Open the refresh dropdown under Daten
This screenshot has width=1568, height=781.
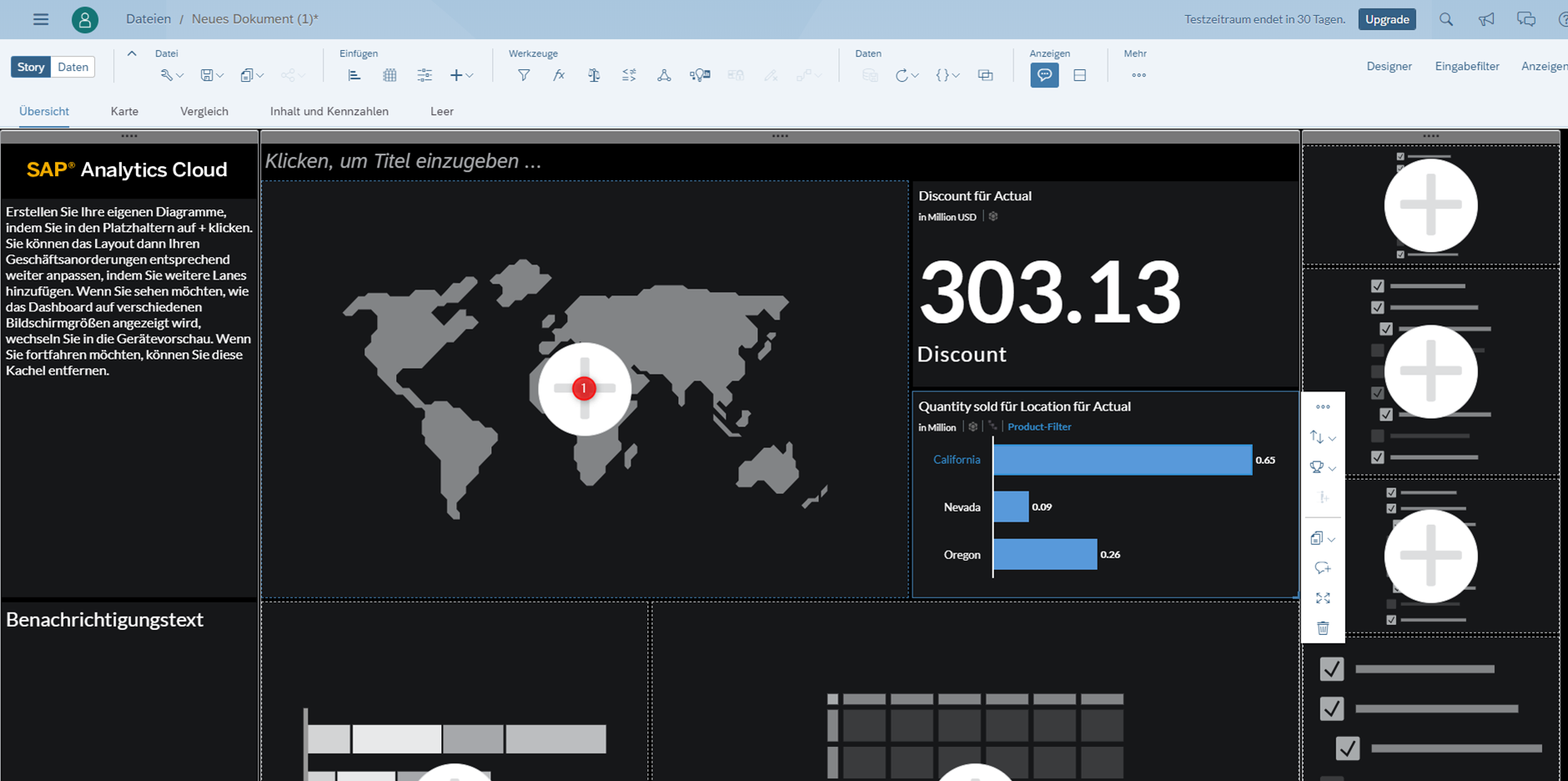(x=907, y=75)
